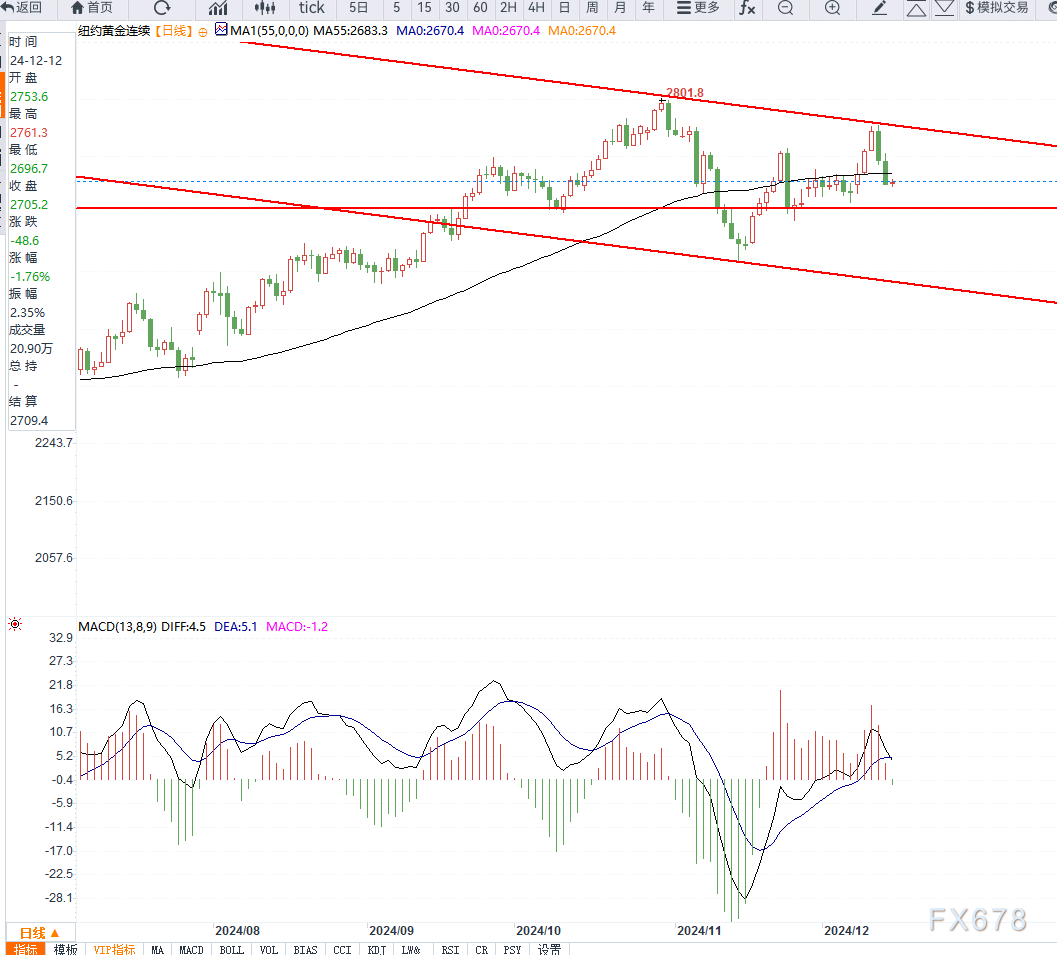Open the 设置 settings tab
The width and height of the screenshot is (1057, 955).
[549, 949]
